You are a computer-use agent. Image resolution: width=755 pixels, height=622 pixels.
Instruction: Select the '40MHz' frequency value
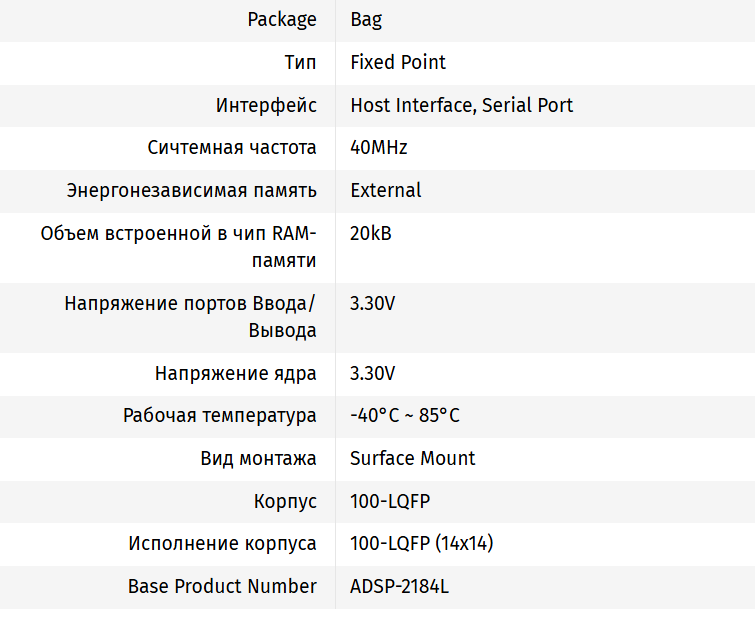tap(379, 148)
